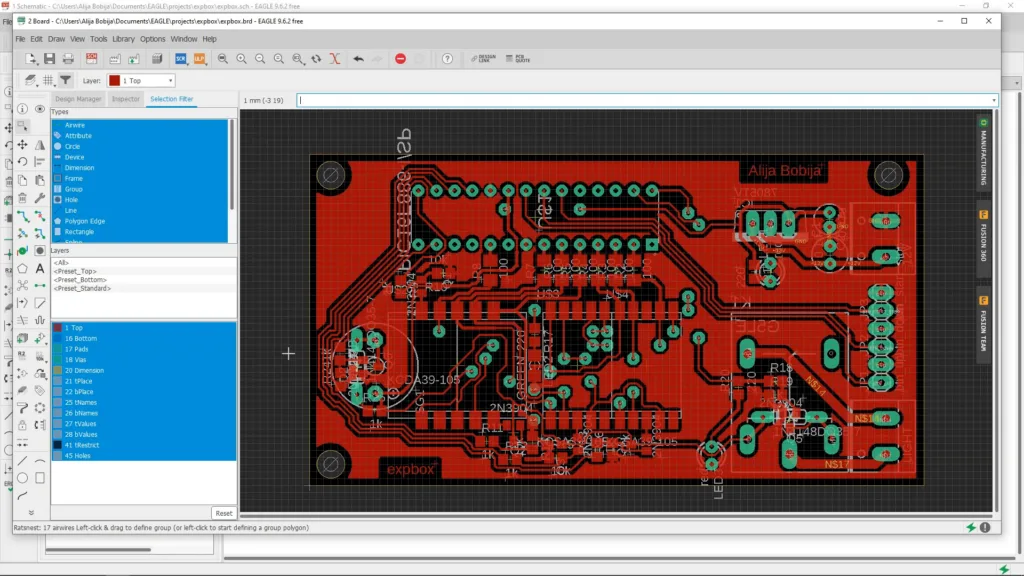Expand the command line history dropdown arrow
The width and height of the screenshot is (1024, 576).
[994, 101]
